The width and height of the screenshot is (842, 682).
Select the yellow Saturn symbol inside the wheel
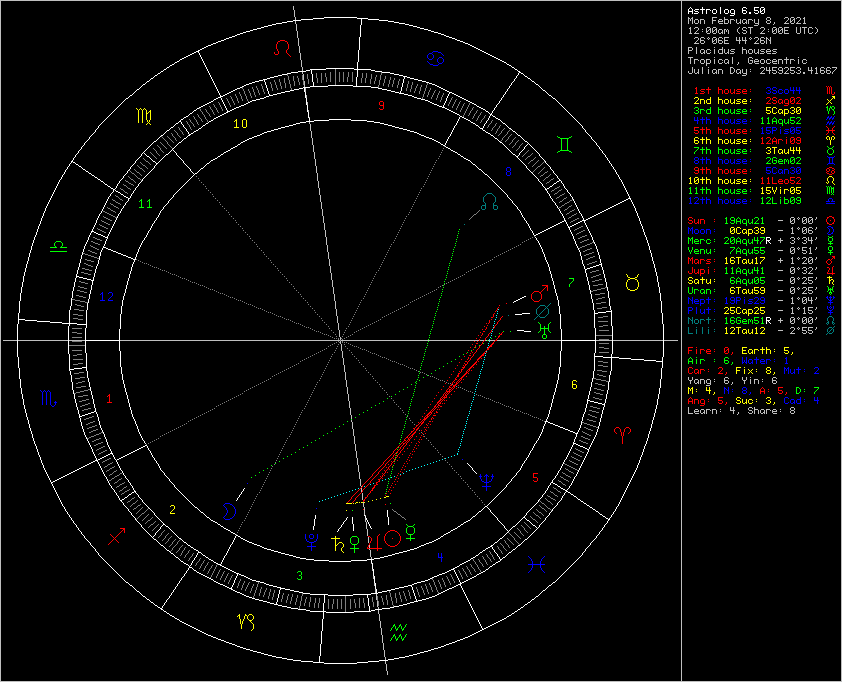338,544
